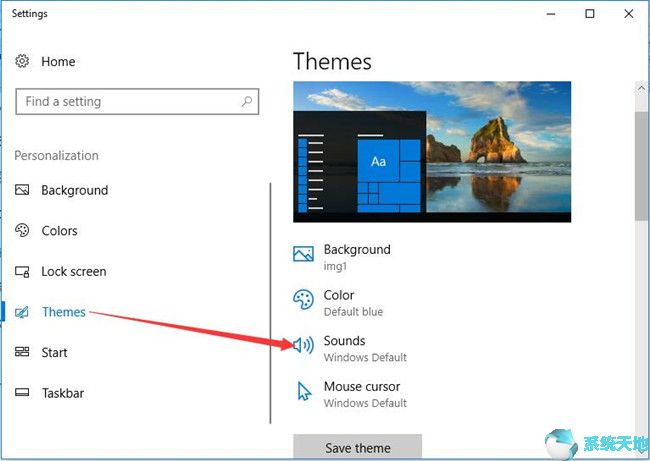Click the Taskbar icon in sidebar
650x461 pixels.
click(x=22, y=392)
